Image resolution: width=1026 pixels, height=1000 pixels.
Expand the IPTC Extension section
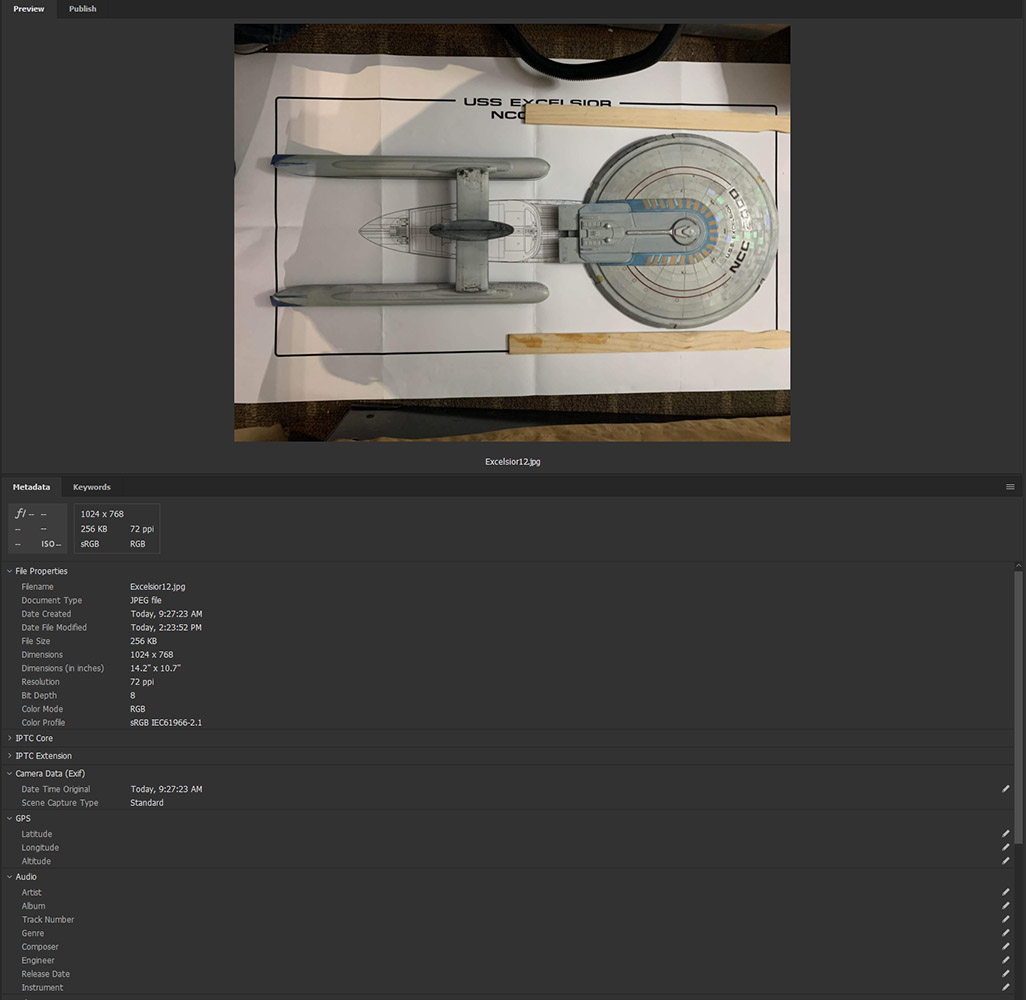point(10,755)
